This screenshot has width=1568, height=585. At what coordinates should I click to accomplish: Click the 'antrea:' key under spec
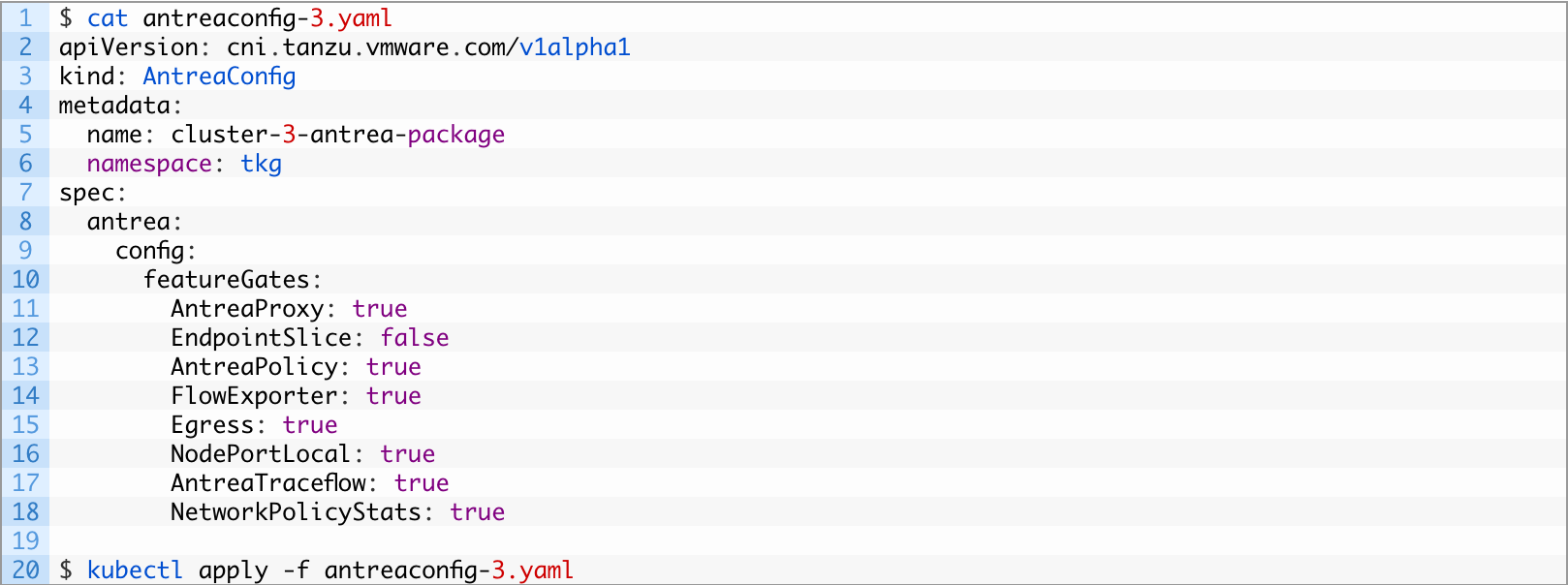(134, 222)
